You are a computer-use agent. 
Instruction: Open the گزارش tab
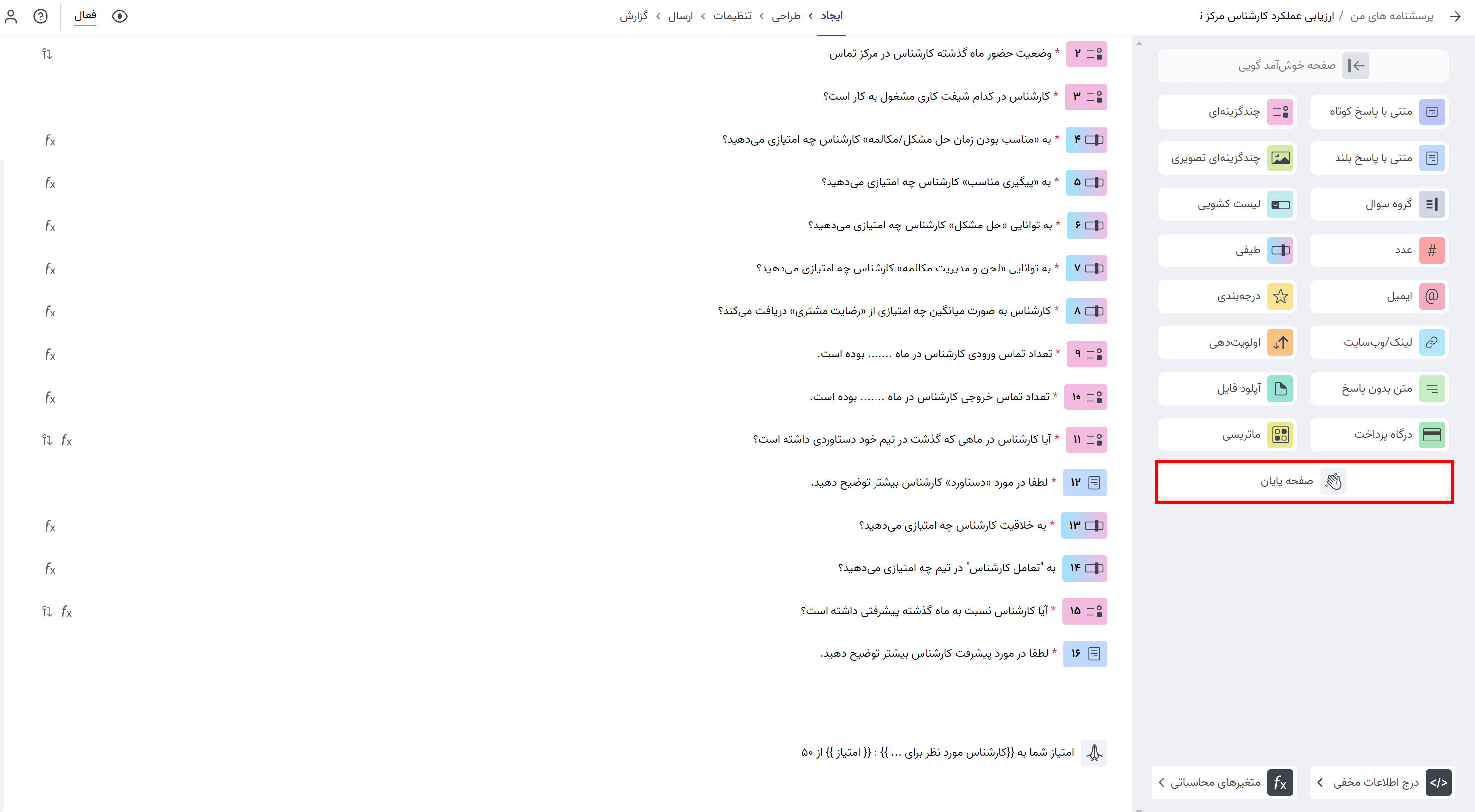tap(634, 16)
